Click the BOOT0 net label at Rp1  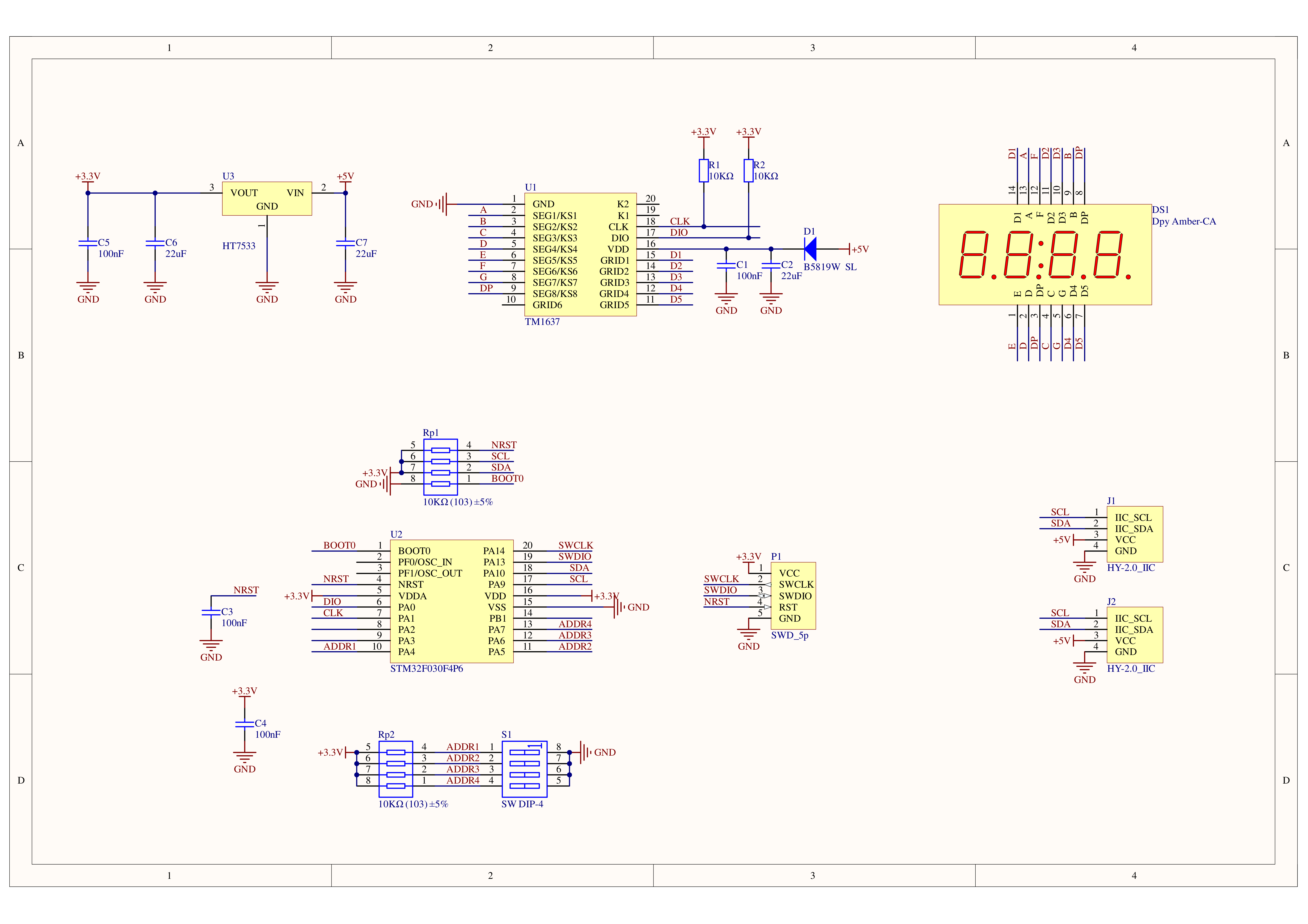(507, 479)
